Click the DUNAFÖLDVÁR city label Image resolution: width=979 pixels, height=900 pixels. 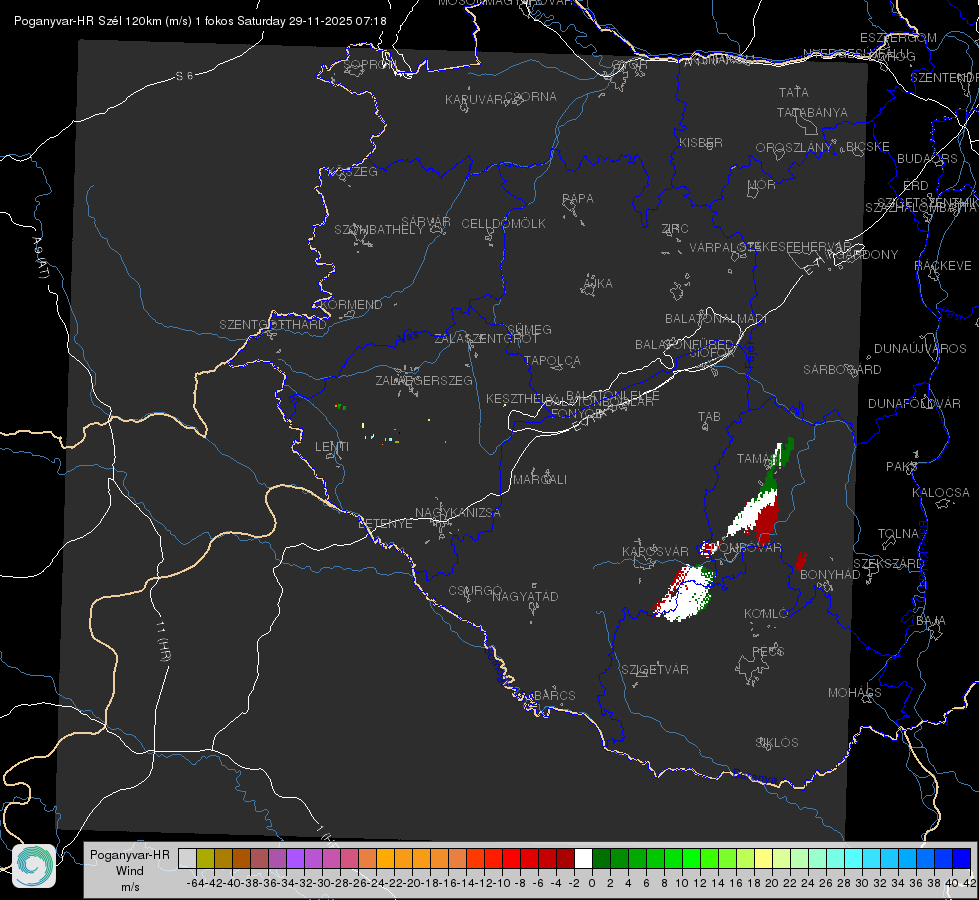coord(914,403)
